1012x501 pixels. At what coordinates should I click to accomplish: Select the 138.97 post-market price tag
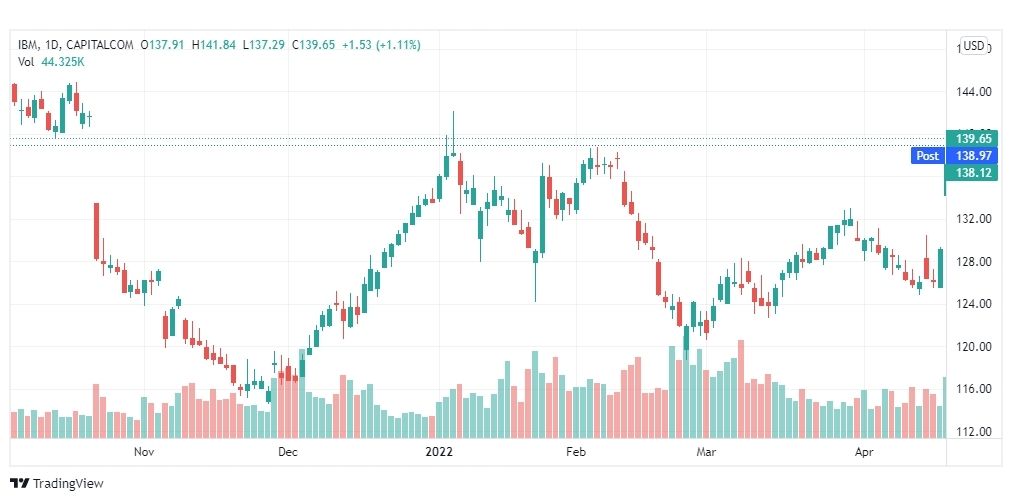973,156
